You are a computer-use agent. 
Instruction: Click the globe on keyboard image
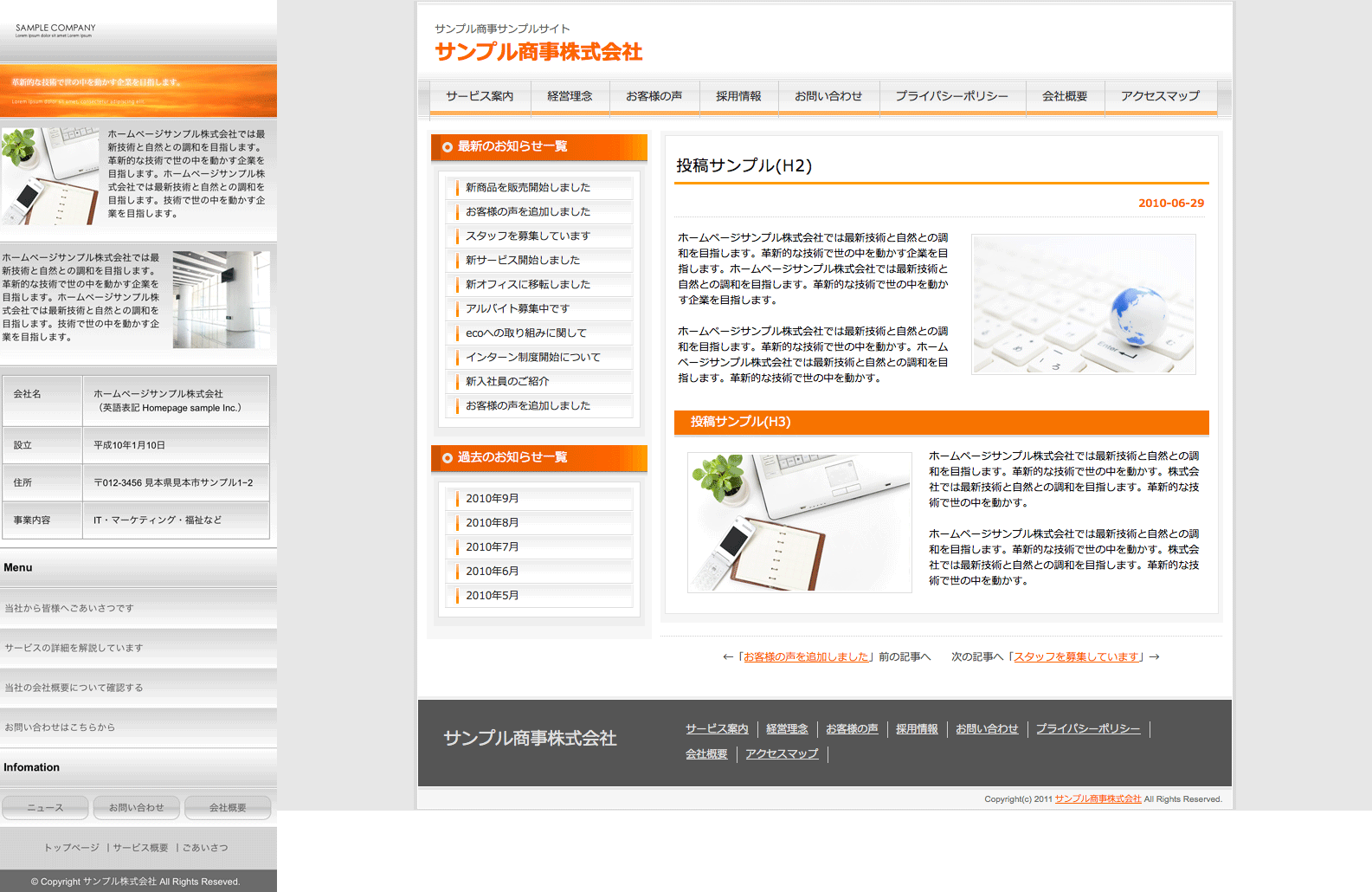(x=1083, y=304)
